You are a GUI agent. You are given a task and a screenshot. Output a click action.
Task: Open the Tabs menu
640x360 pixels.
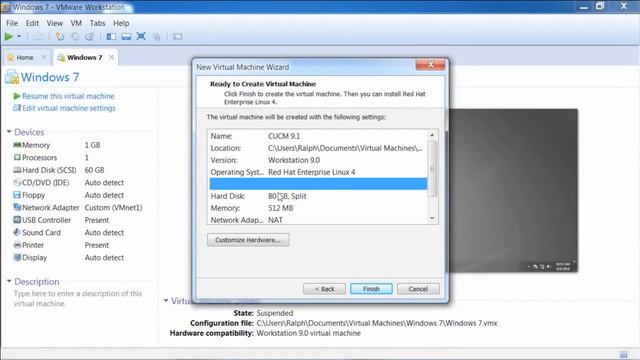click(x=98, y=23)
